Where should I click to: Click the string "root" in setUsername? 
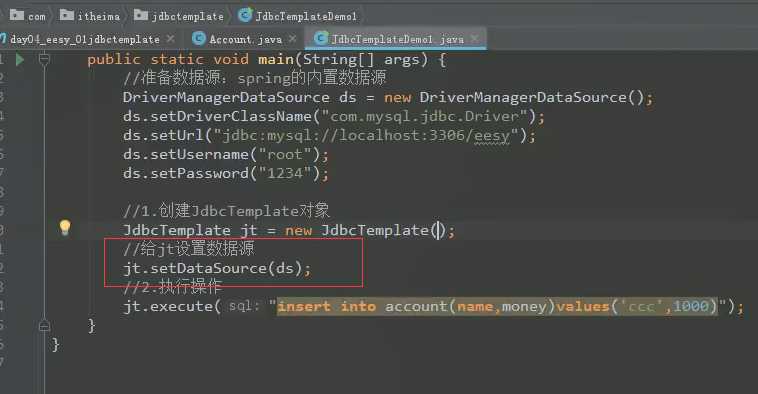285,155
